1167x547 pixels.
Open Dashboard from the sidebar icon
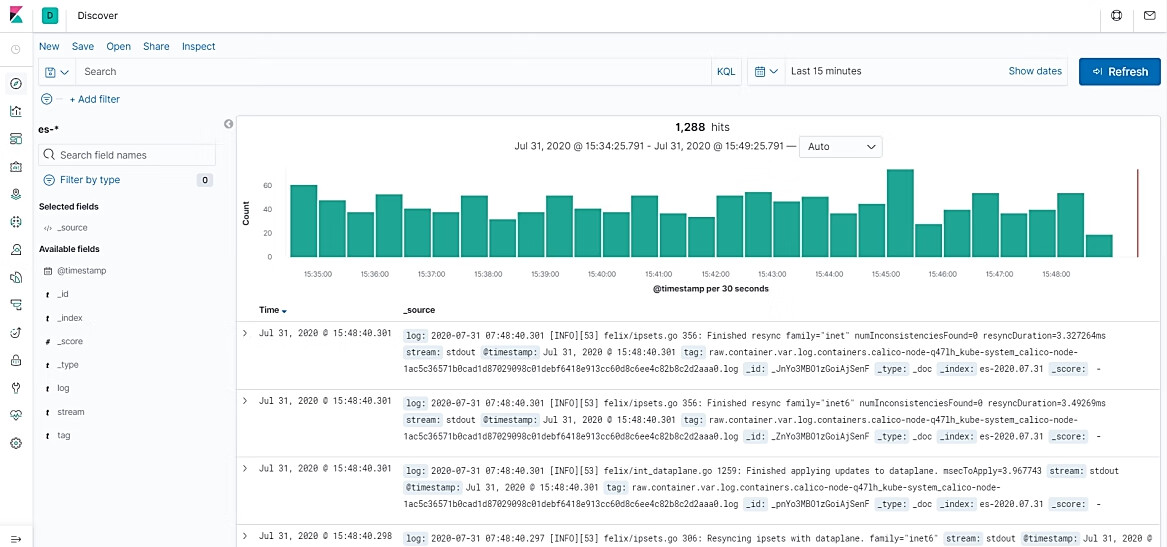(x=16, y=139)
